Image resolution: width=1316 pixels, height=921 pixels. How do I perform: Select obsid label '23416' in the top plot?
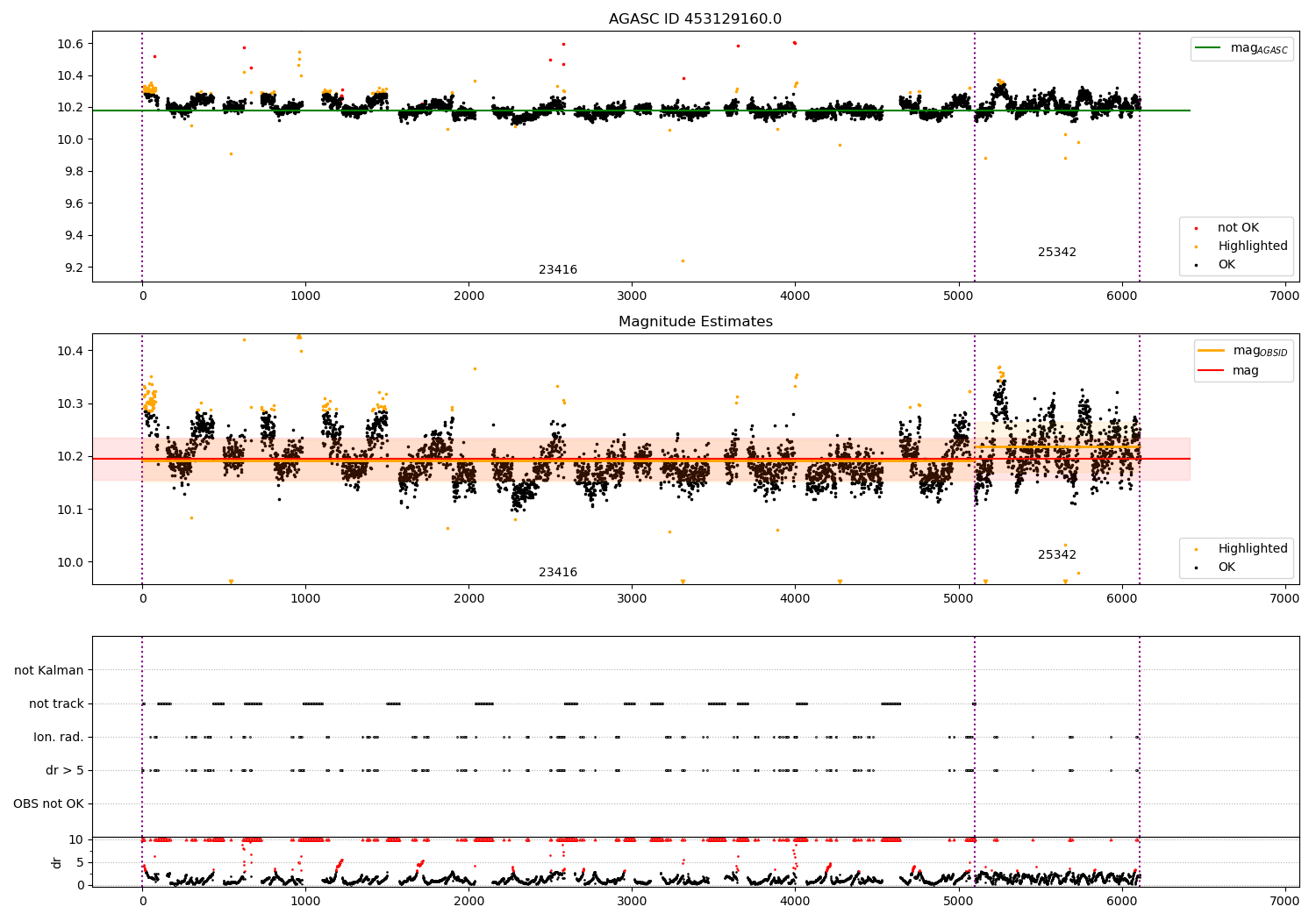tap(558, 269)
